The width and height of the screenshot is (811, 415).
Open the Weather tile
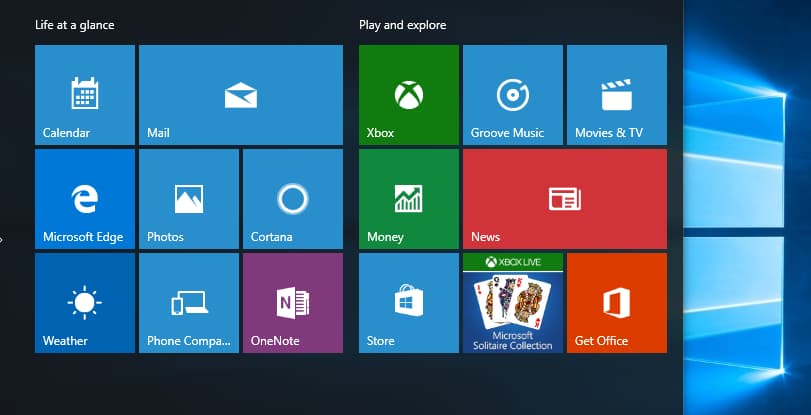coord(85,303)
